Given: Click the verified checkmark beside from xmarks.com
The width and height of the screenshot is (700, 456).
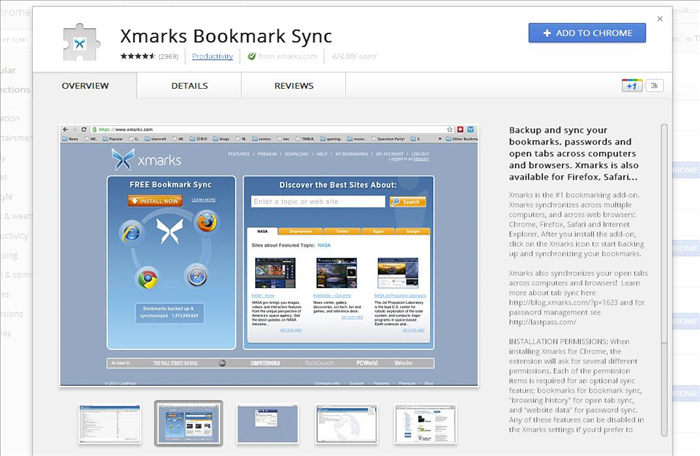Looking at the screenshot, I should 252,56.
